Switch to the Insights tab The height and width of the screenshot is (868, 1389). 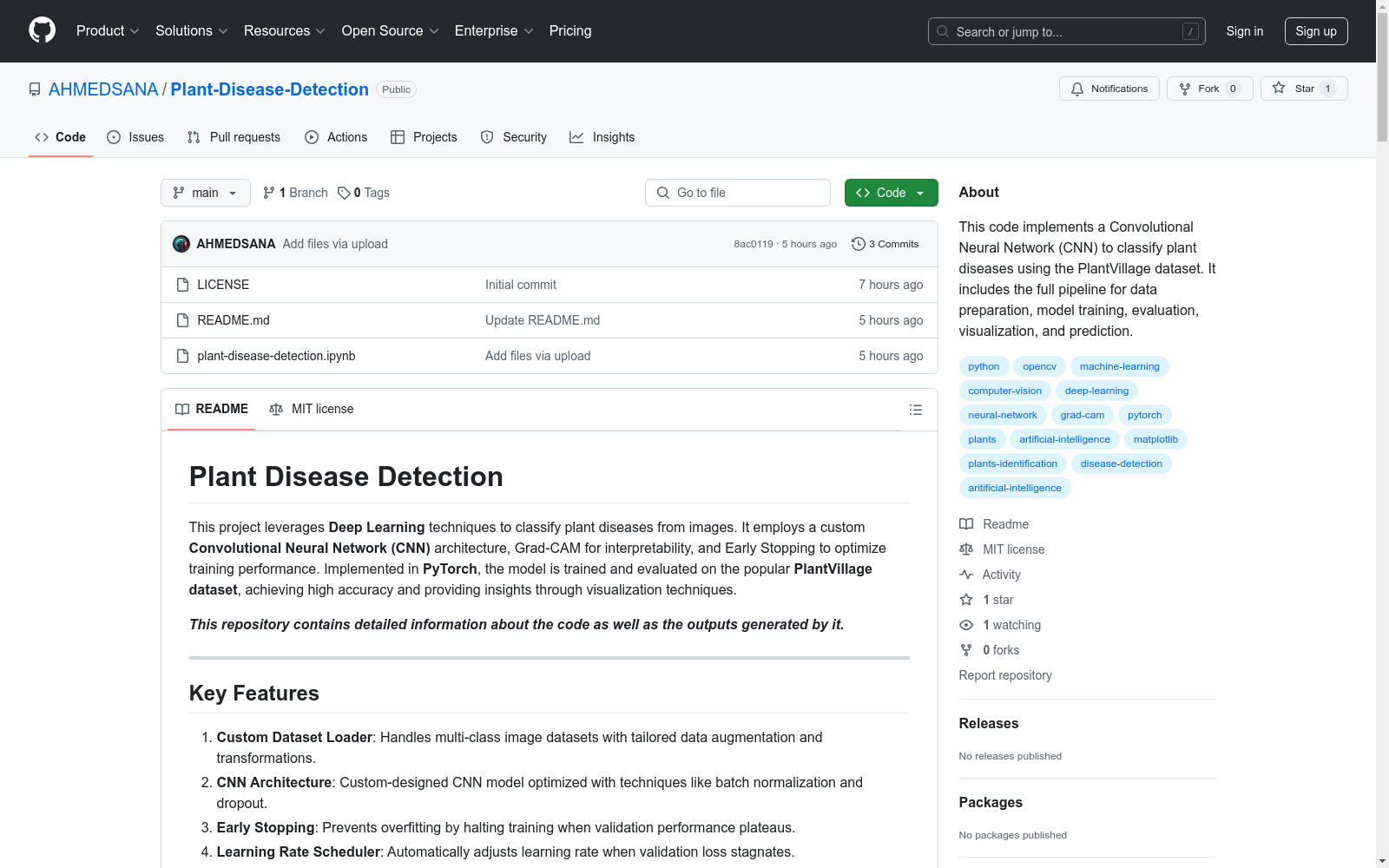point(602,137)
